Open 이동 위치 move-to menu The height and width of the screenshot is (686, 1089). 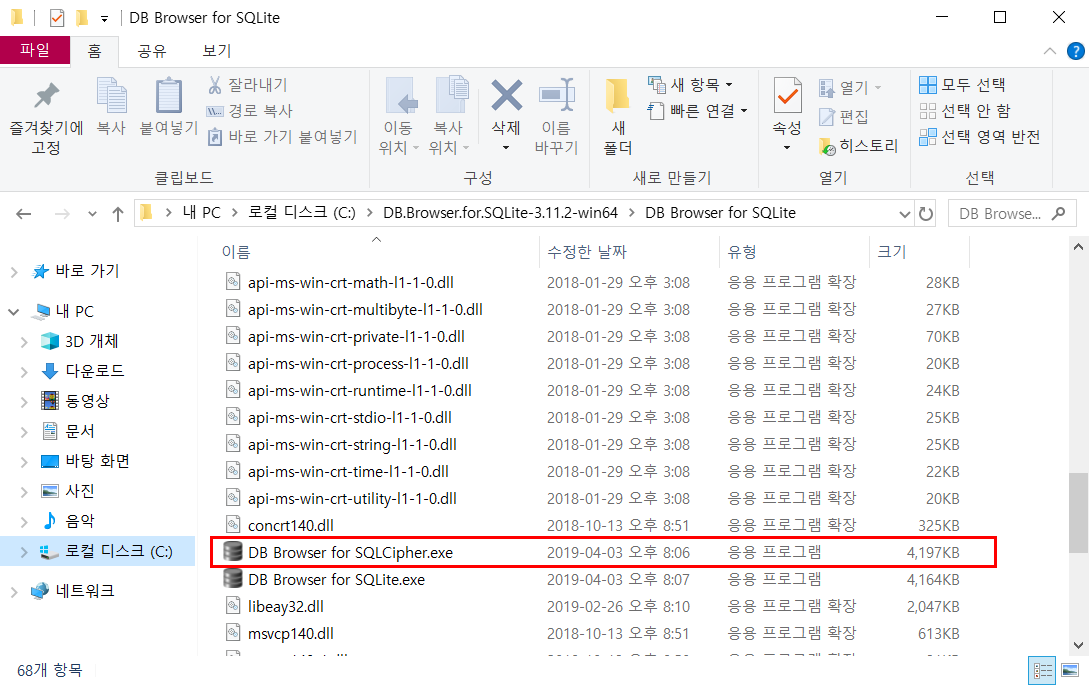coord(399,117)
